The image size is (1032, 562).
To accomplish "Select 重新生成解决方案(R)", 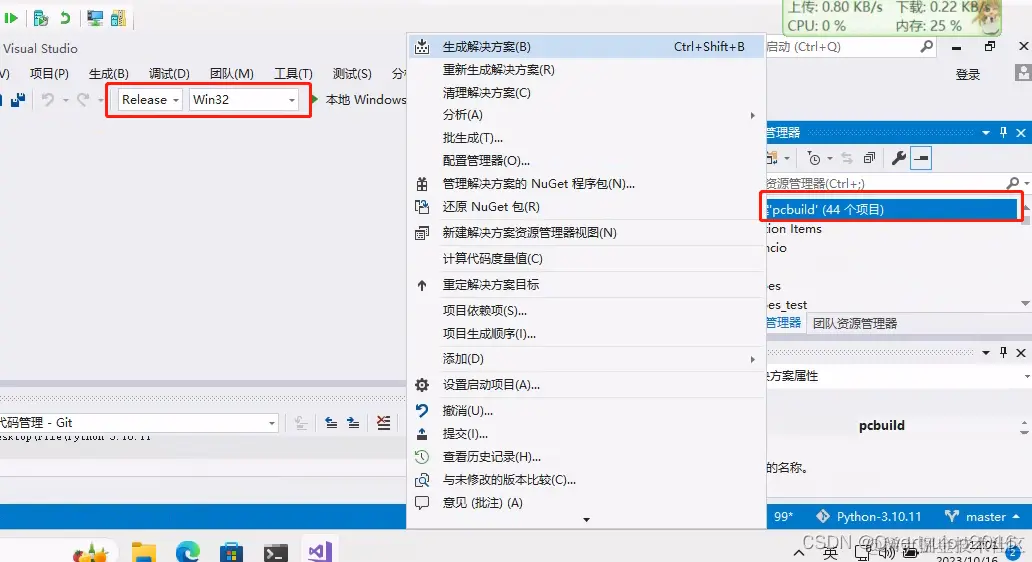I will coord(586,70).
